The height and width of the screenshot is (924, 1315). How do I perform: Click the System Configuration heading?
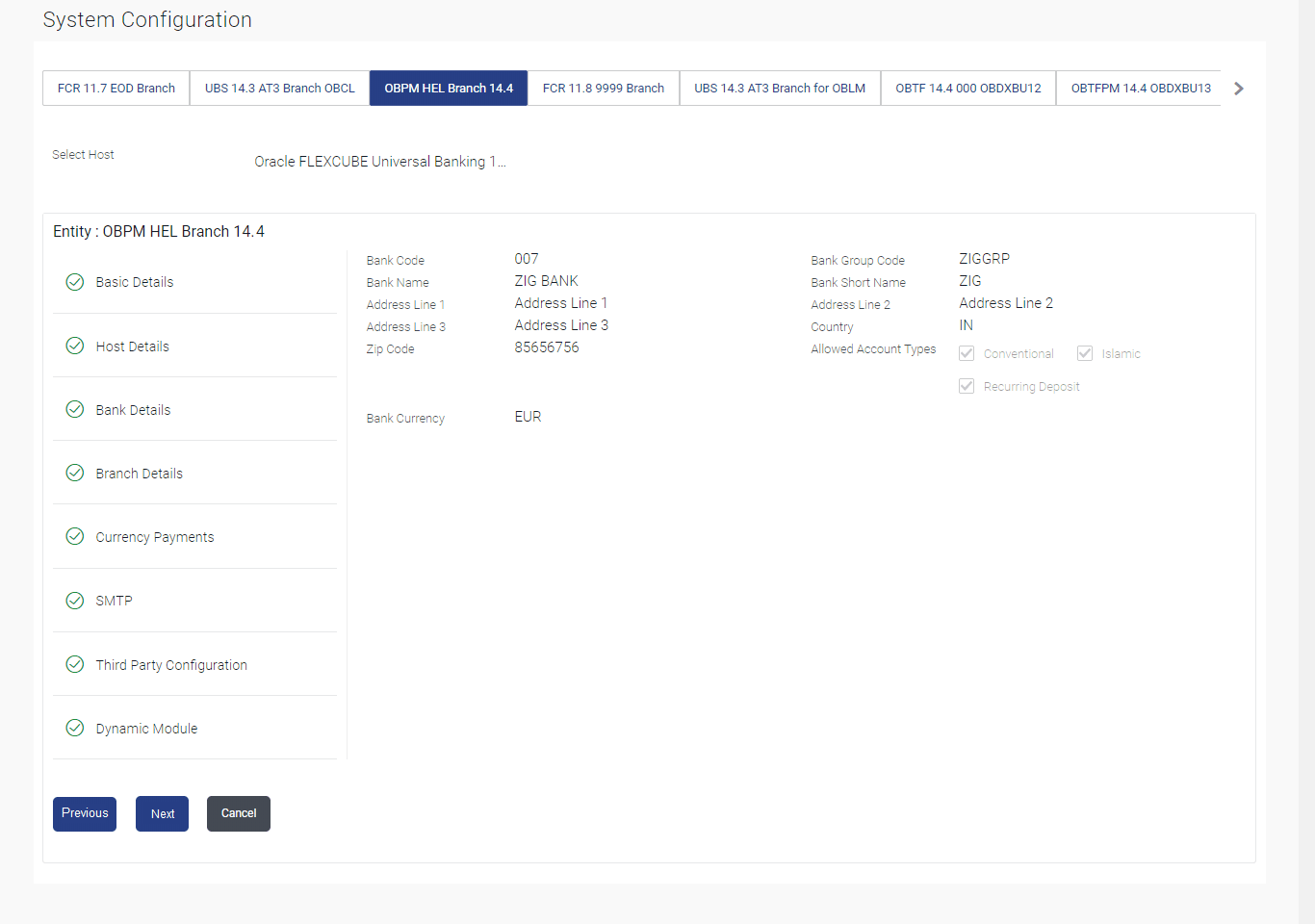coord(147,20)
